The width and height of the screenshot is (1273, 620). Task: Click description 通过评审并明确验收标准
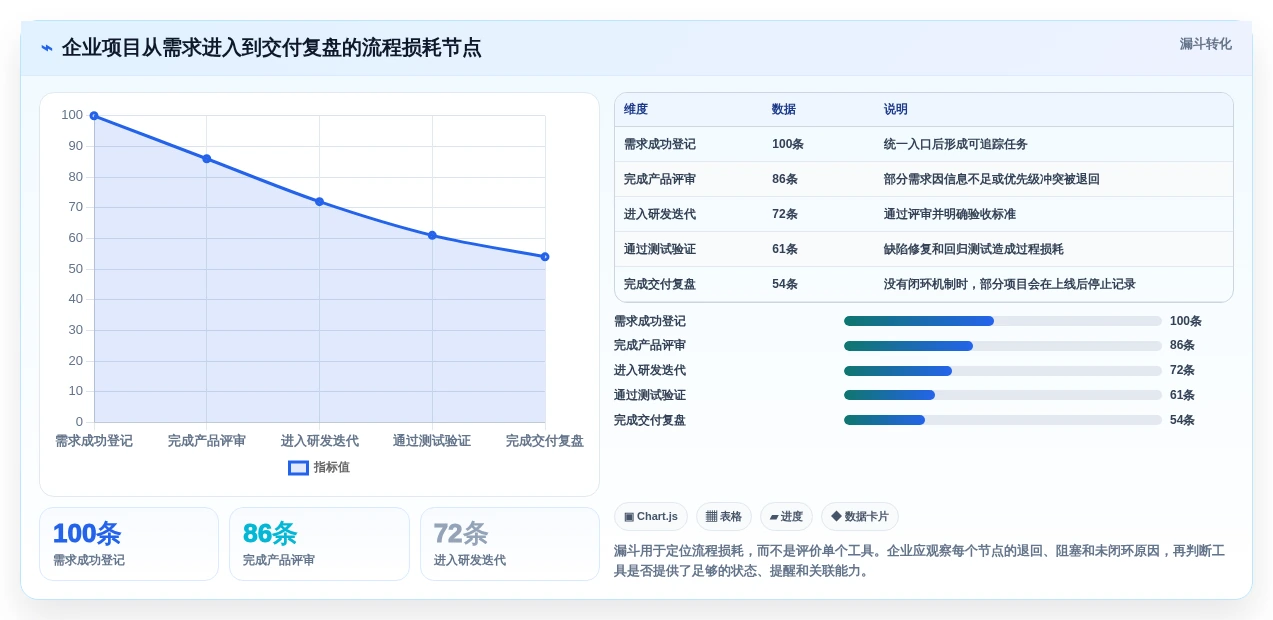pyautogui.click(x=950, y=214)
